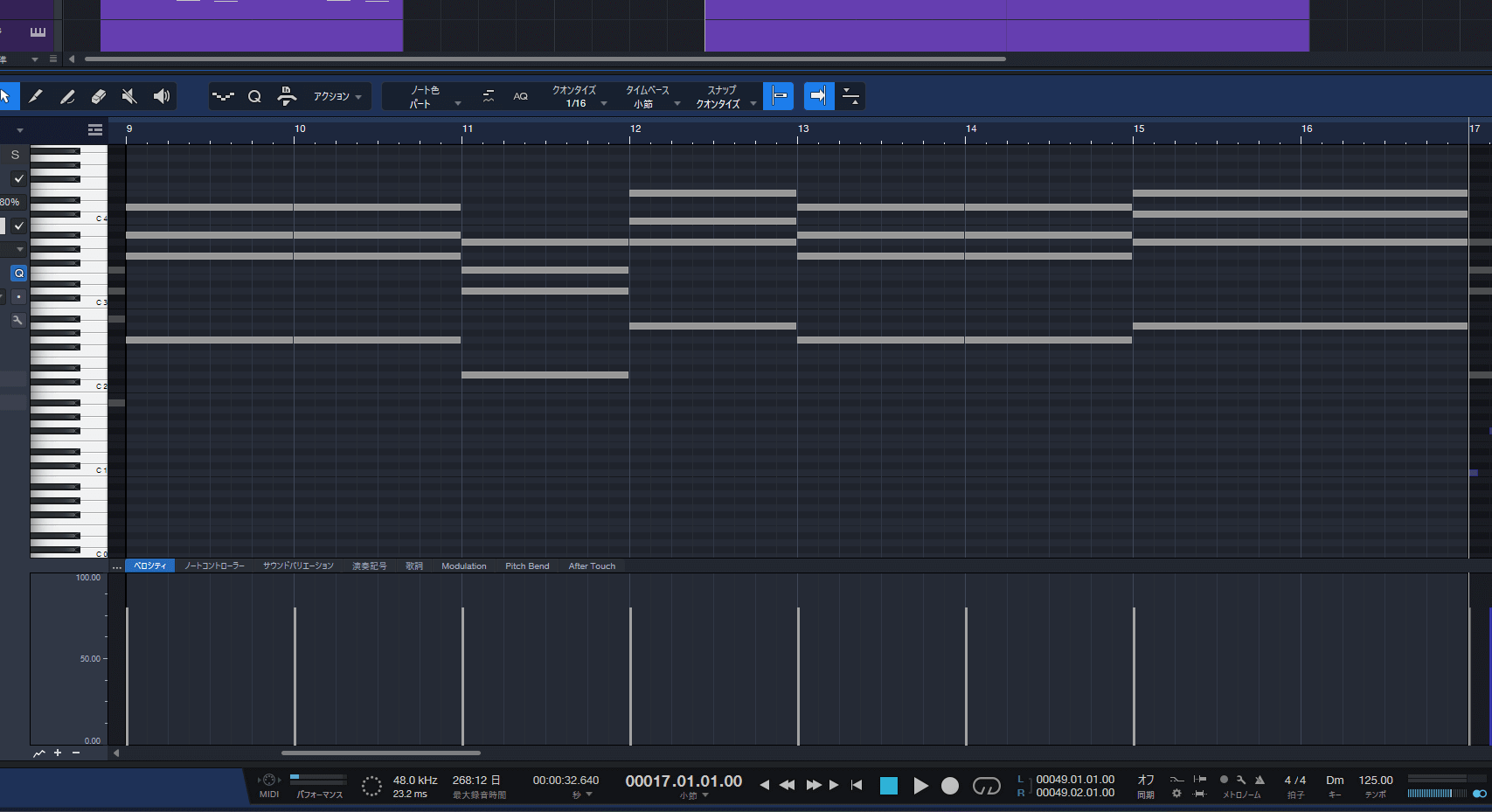
Task: Open the タイムベース timebase dropdown
Action: coord(651,96)
